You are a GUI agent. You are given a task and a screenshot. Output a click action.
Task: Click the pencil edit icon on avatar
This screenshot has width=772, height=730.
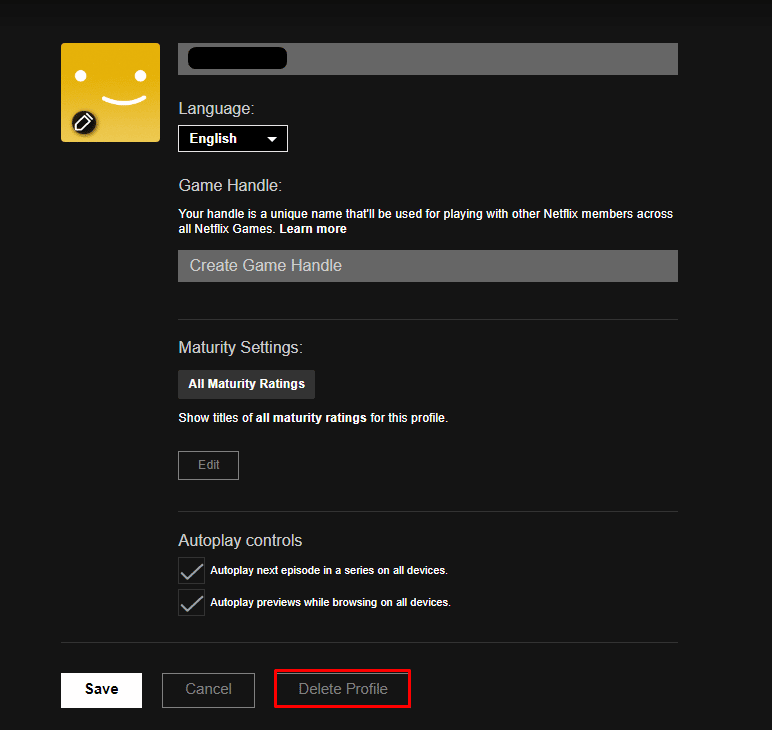click(x=84, y=123)
